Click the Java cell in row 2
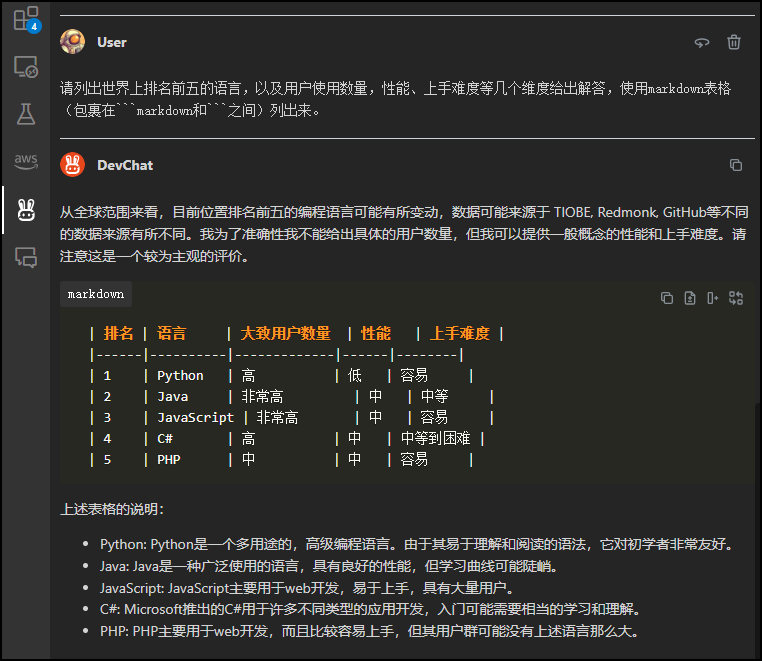This screenshot has height=661, width=762. pyautogui.click(x=173, y=397)
